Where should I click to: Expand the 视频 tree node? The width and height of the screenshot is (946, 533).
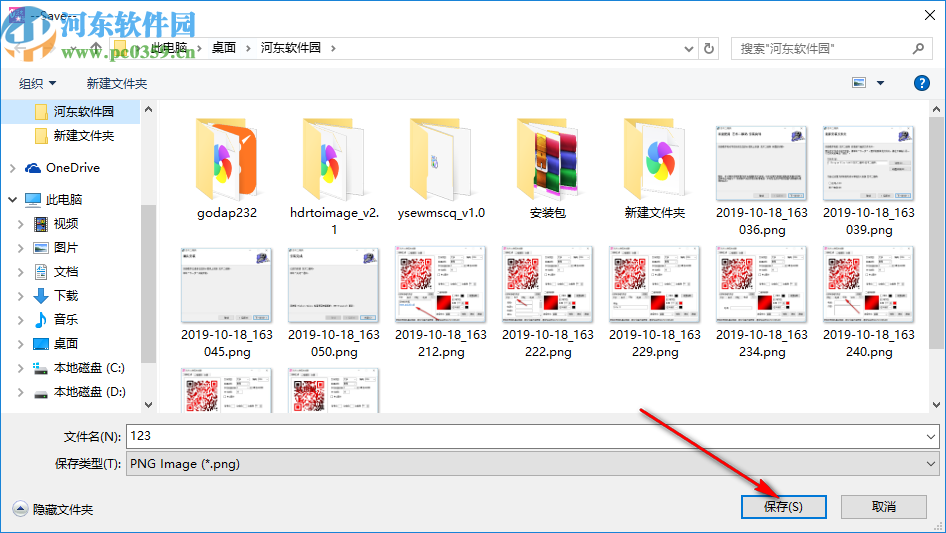[21, 224]
